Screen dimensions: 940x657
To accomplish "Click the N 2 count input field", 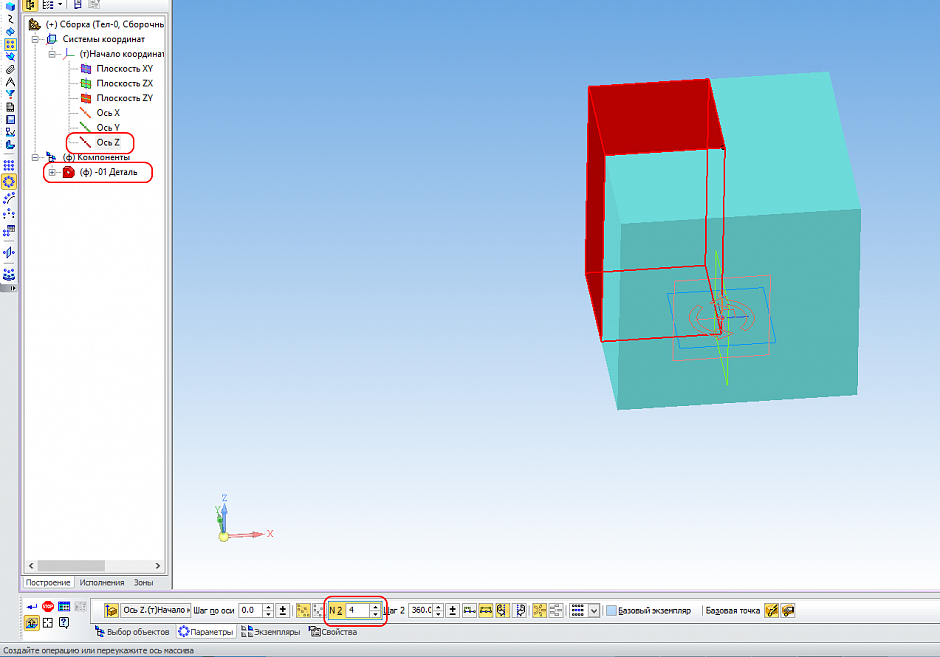I will 358,610.
